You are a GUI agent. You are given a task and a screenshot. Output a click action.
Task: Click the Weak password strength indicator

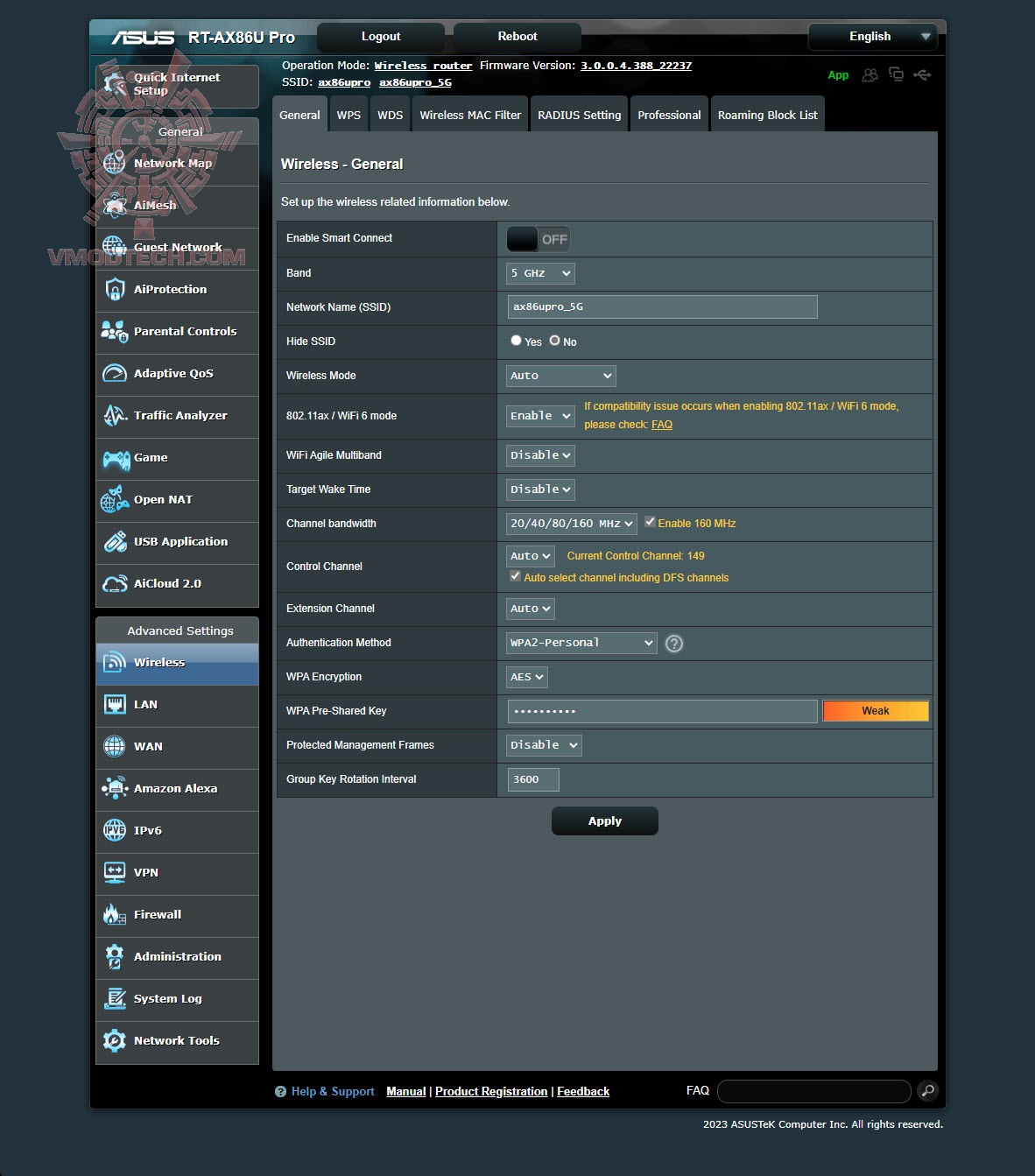click(876, 711)
